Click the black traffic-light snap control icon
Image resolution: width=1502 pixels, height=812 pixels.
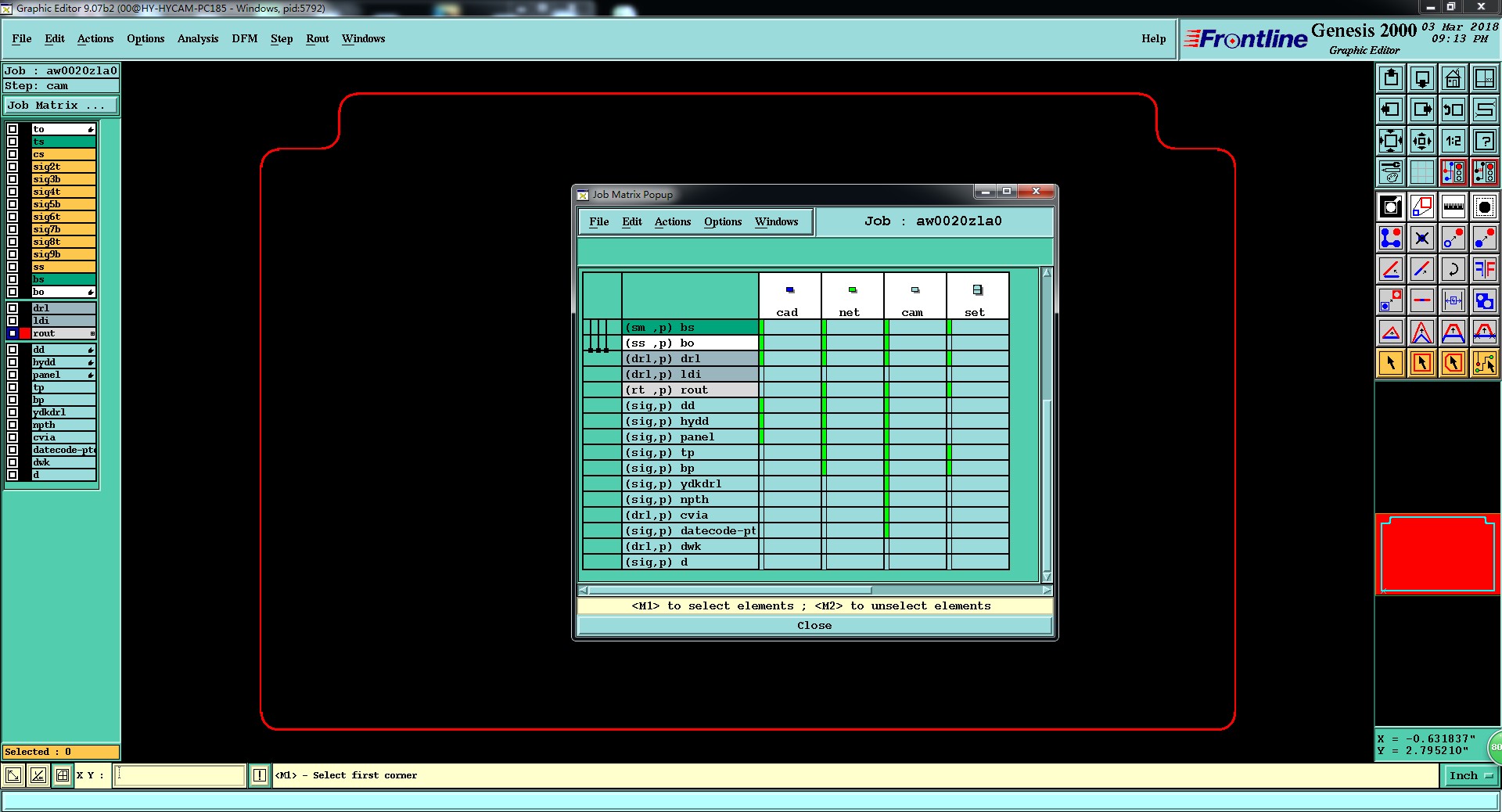(x=1485, y=172)
